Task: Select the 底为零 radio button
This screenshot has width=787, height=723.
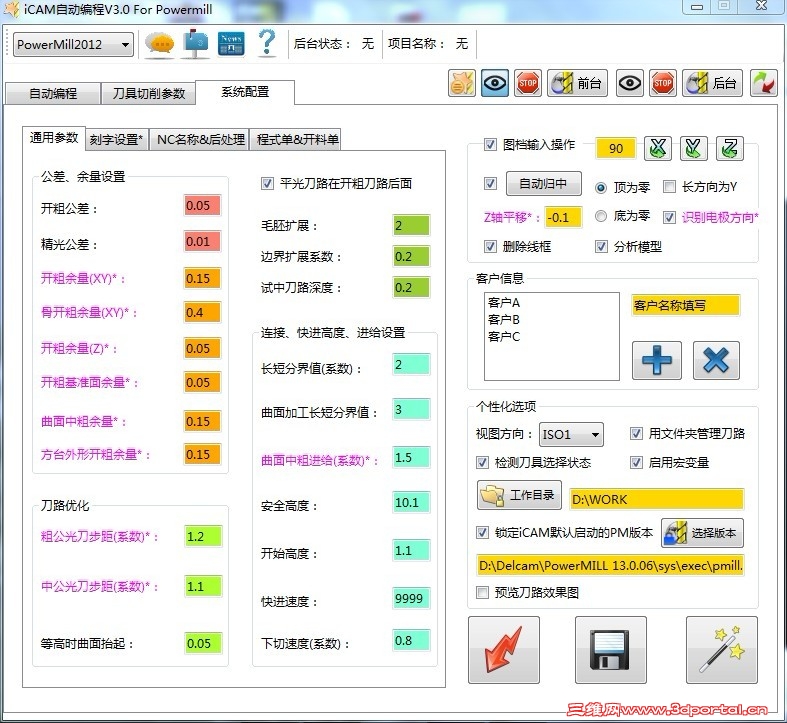Action: coord(600,216)
